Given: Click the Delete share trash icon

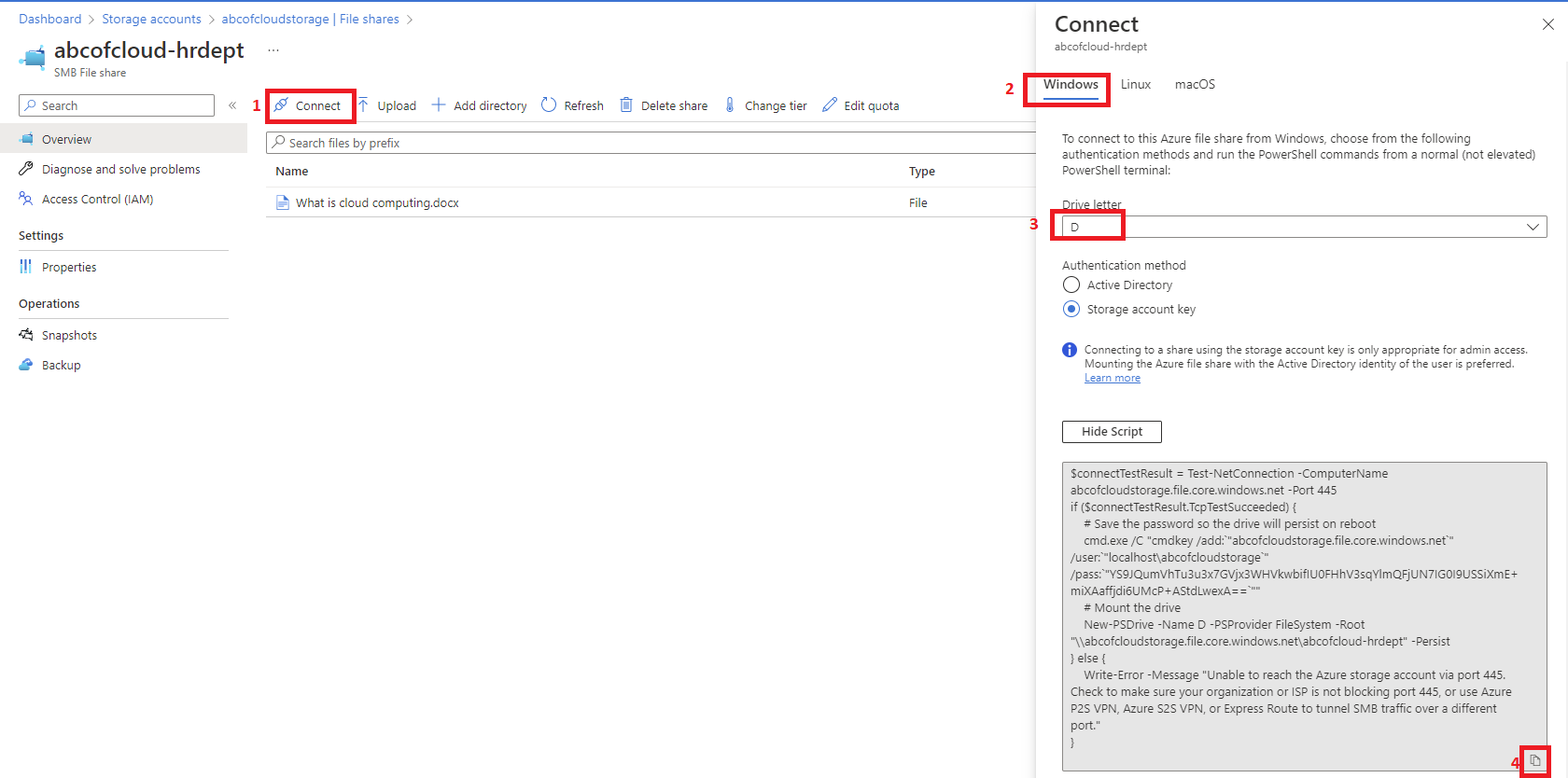Looking at the screenshot, I should pyautogui.click(x=626, y=105).
